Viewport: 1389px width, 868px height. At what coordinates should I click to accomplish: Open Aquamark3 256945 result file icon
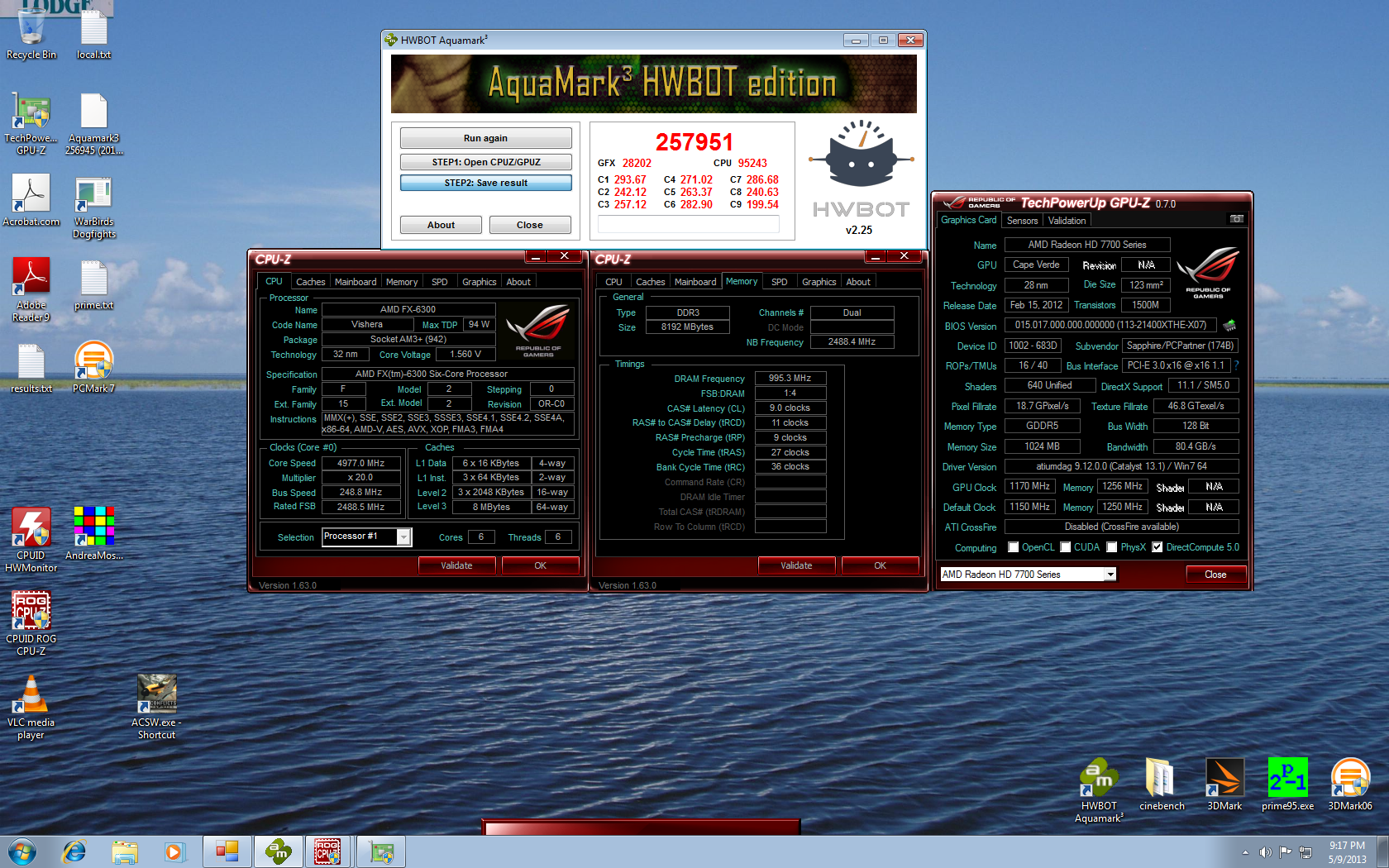click(x=93, y=124)
